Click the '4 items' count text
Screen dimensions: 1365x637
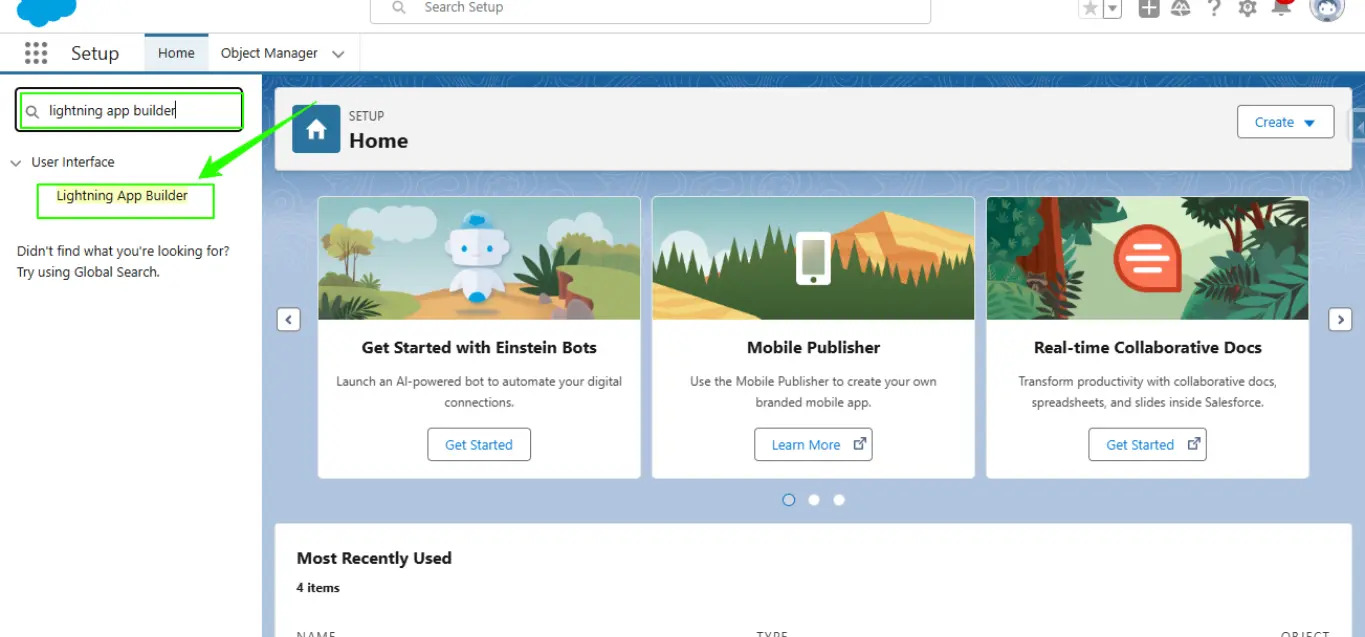[x=318, y=588]
